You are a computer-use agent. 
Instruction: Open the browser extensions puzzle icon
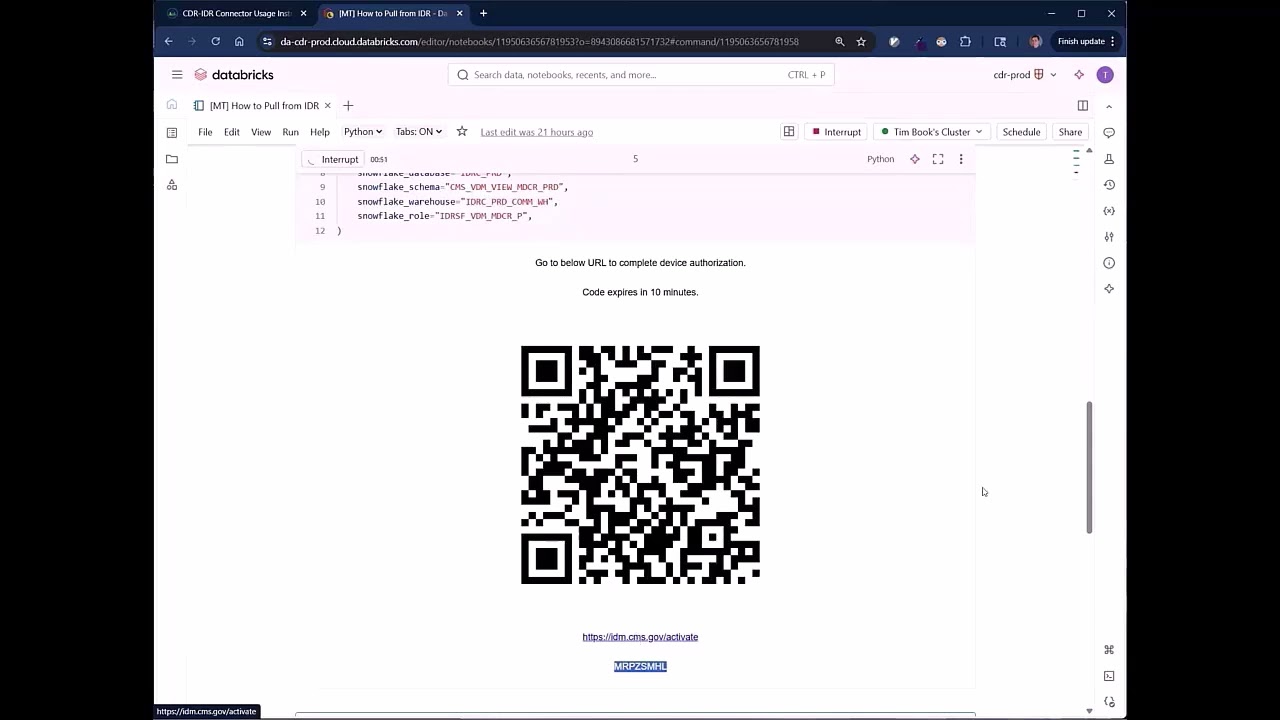coord(965,41)
